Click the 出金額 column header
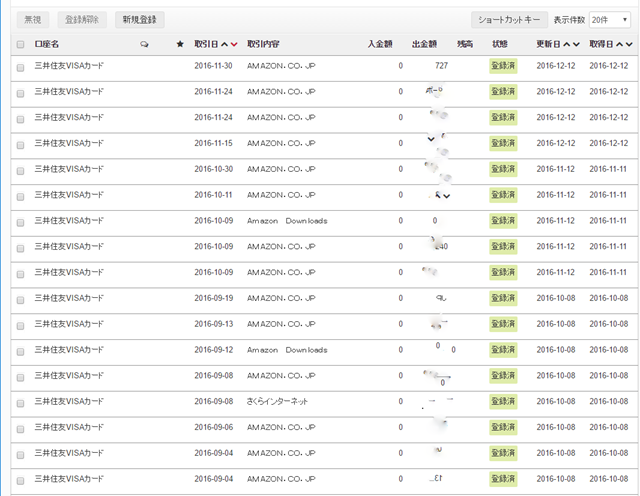Viewport: 640px width, 496px height. [x=424, y=44]
